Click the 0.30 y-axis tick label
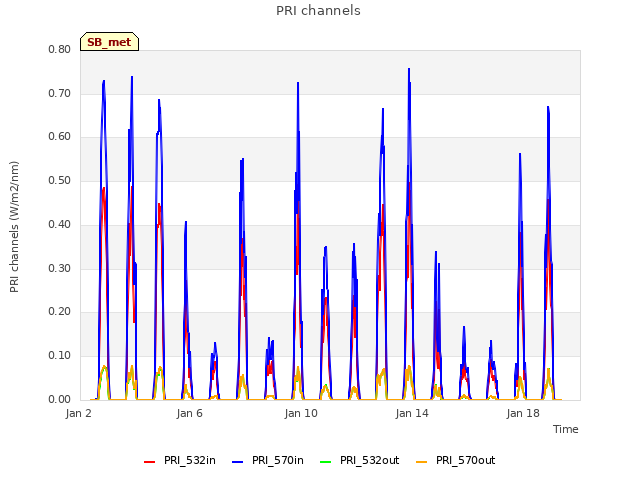640x480 pixels. pyautogui.click(x=60, y=268)
